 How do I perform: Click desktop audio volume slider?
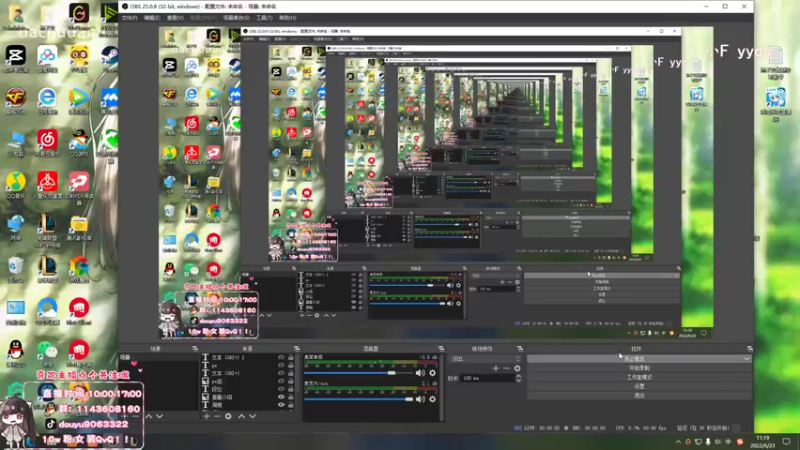click(359, 373)
